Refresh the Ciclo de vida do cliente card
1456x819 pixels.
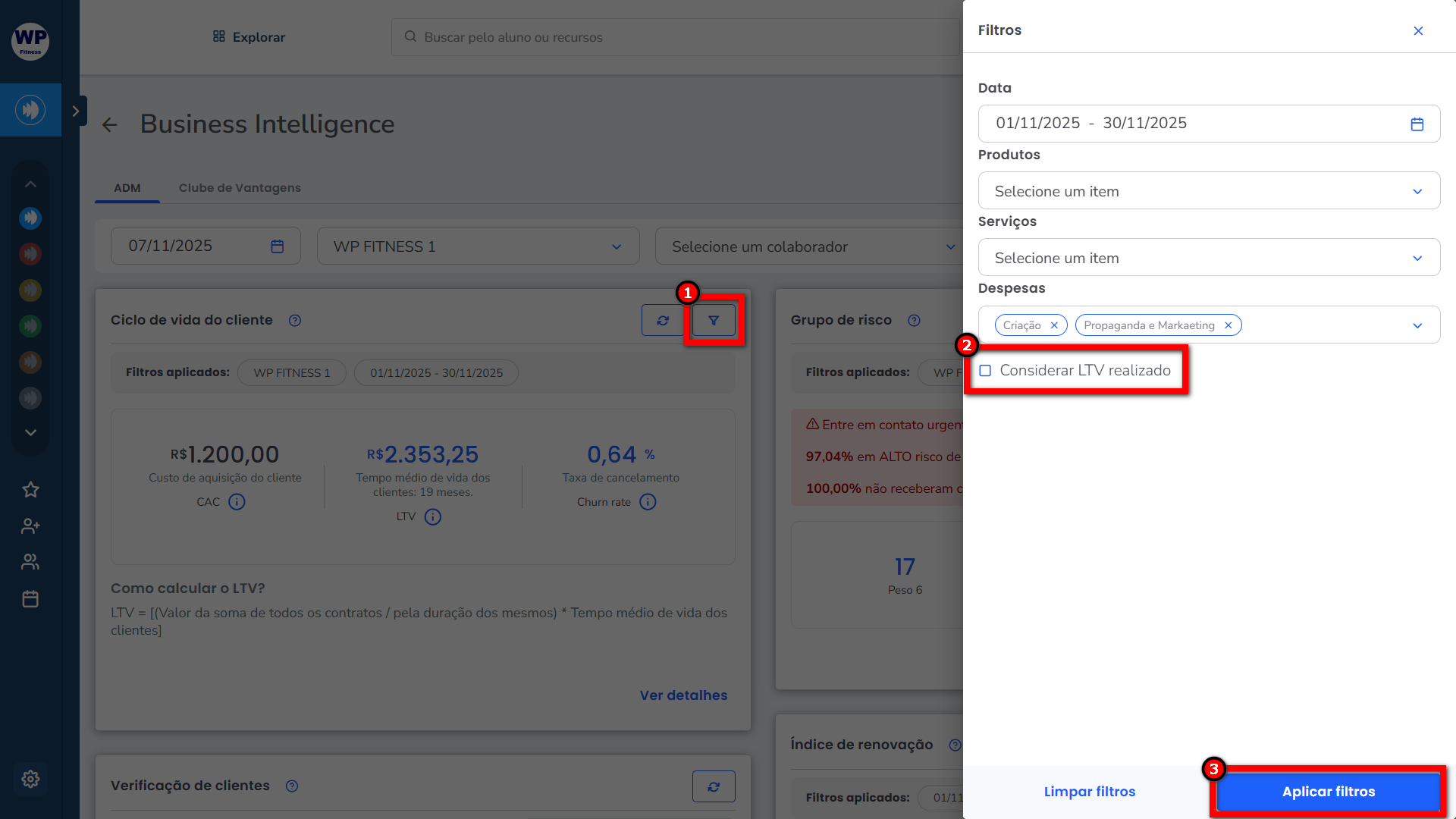[663, 321]
